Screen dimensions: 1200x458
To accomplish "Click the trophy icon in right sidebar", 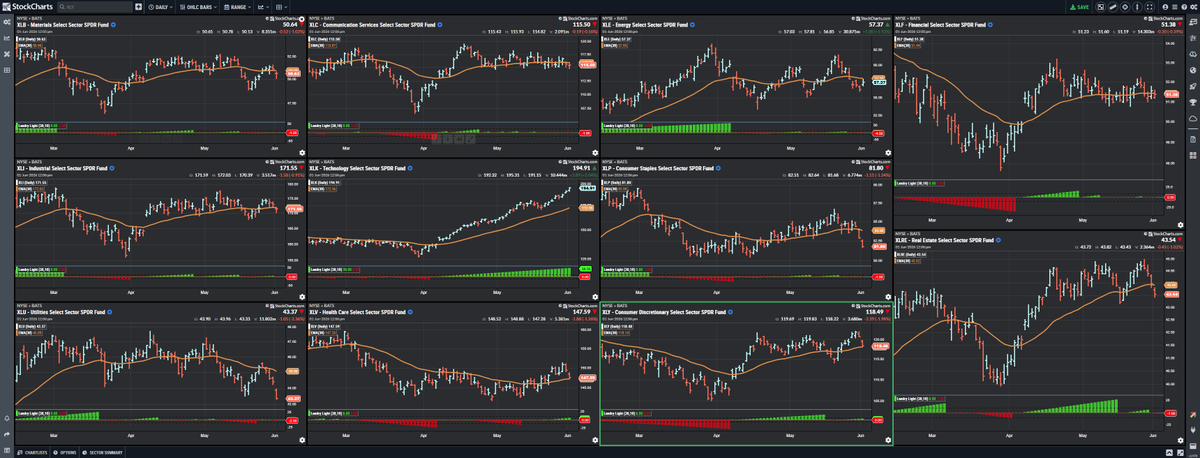I will click(x=1192, y=102).
